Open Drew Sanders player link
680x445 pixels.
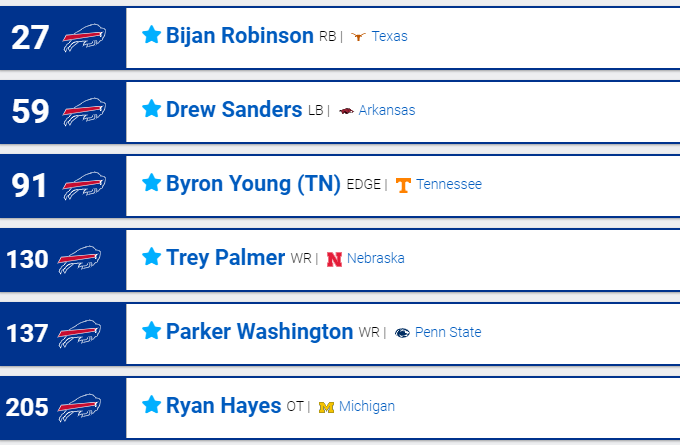click(x=234, y=109)
